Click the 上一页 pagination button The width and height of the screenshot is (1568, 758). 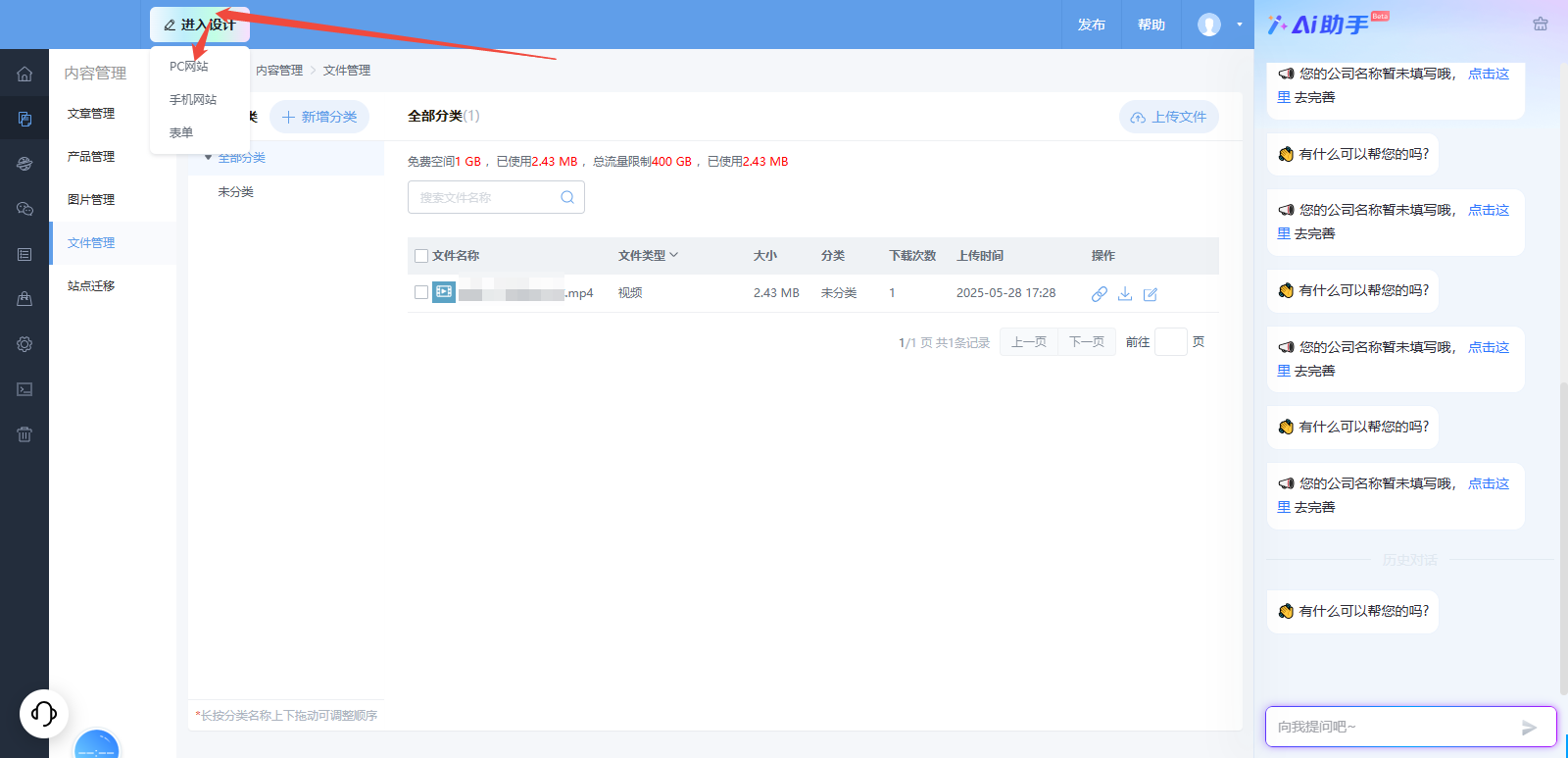pyautogui.click(x=1029, y=342)
